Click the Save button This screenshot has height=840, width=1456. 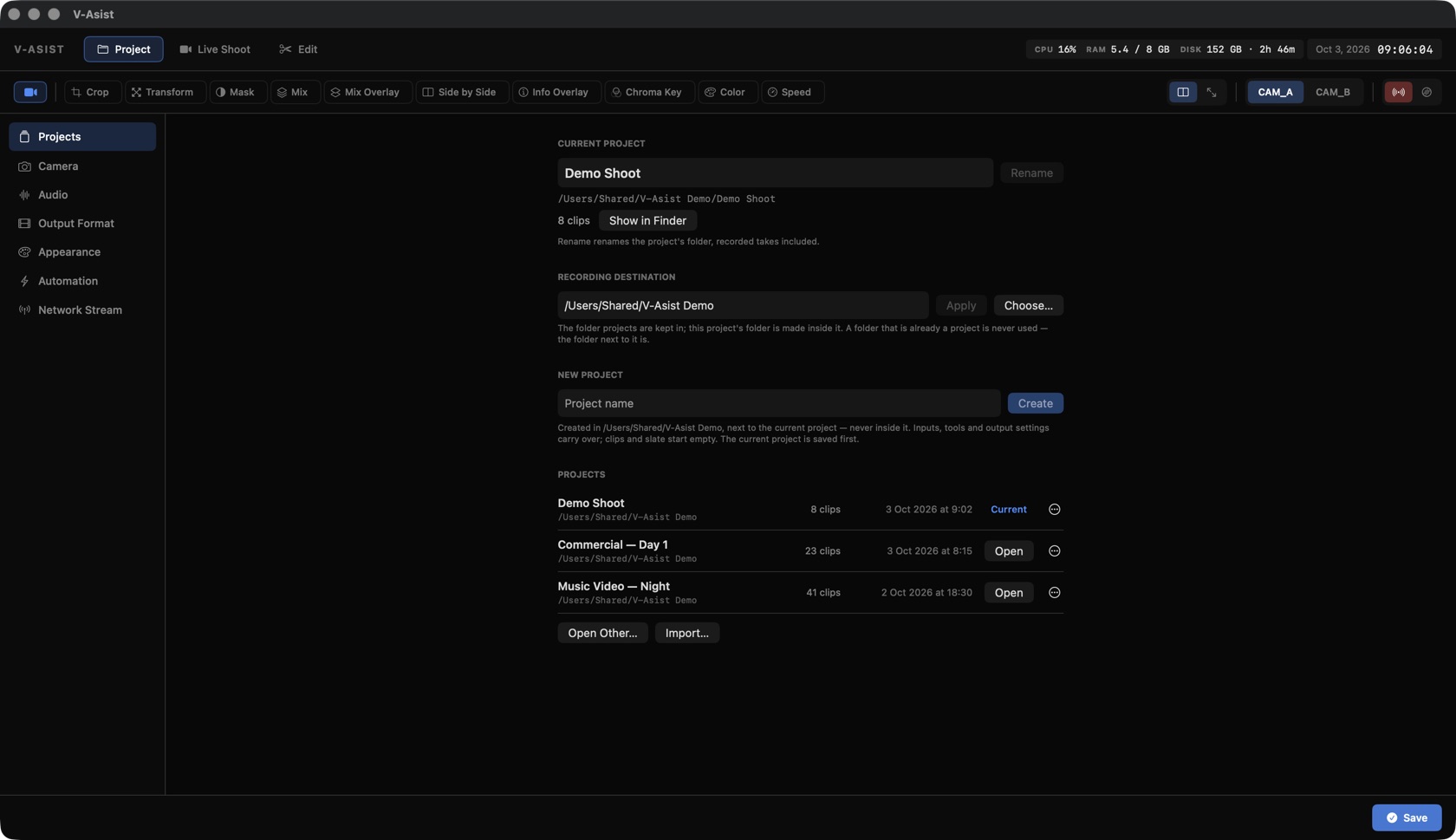[1407, 817]
